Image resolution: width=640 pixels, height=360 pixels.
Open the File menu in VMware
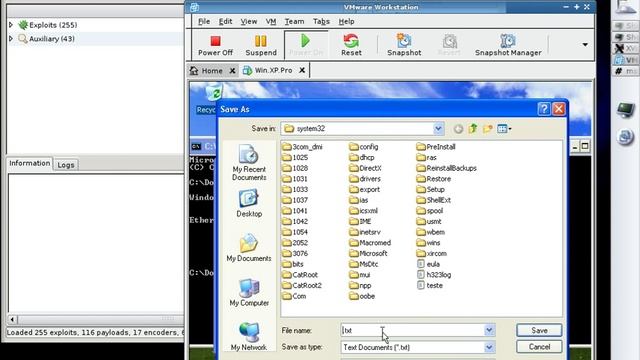[204, 22]
